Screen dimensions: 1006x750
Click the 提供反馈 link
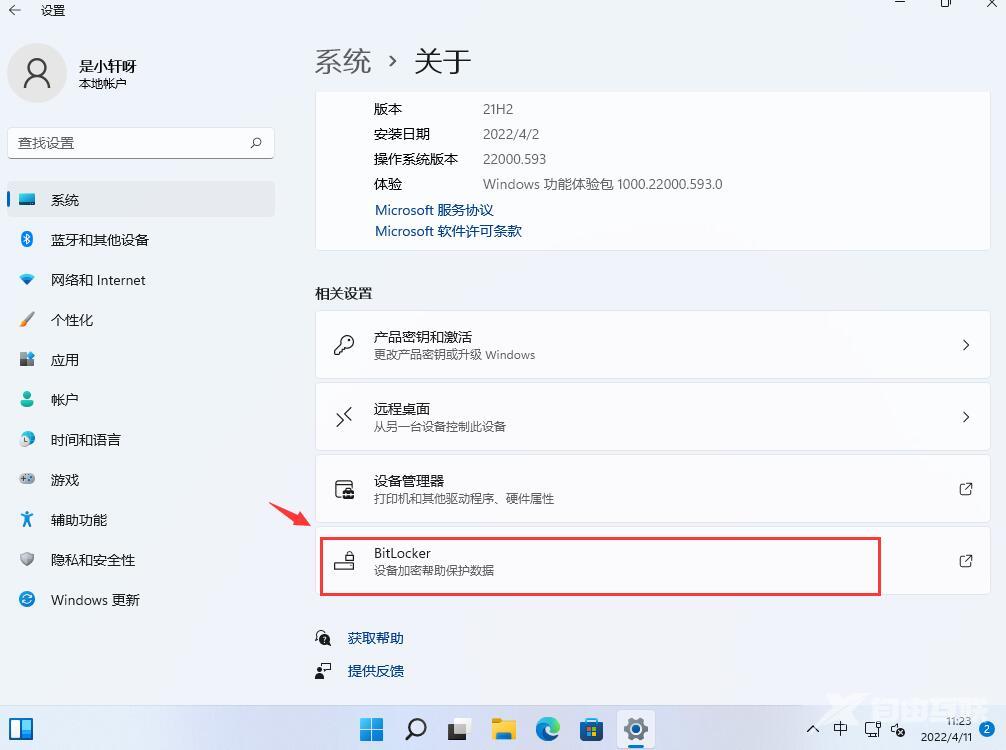coord(376,671)
